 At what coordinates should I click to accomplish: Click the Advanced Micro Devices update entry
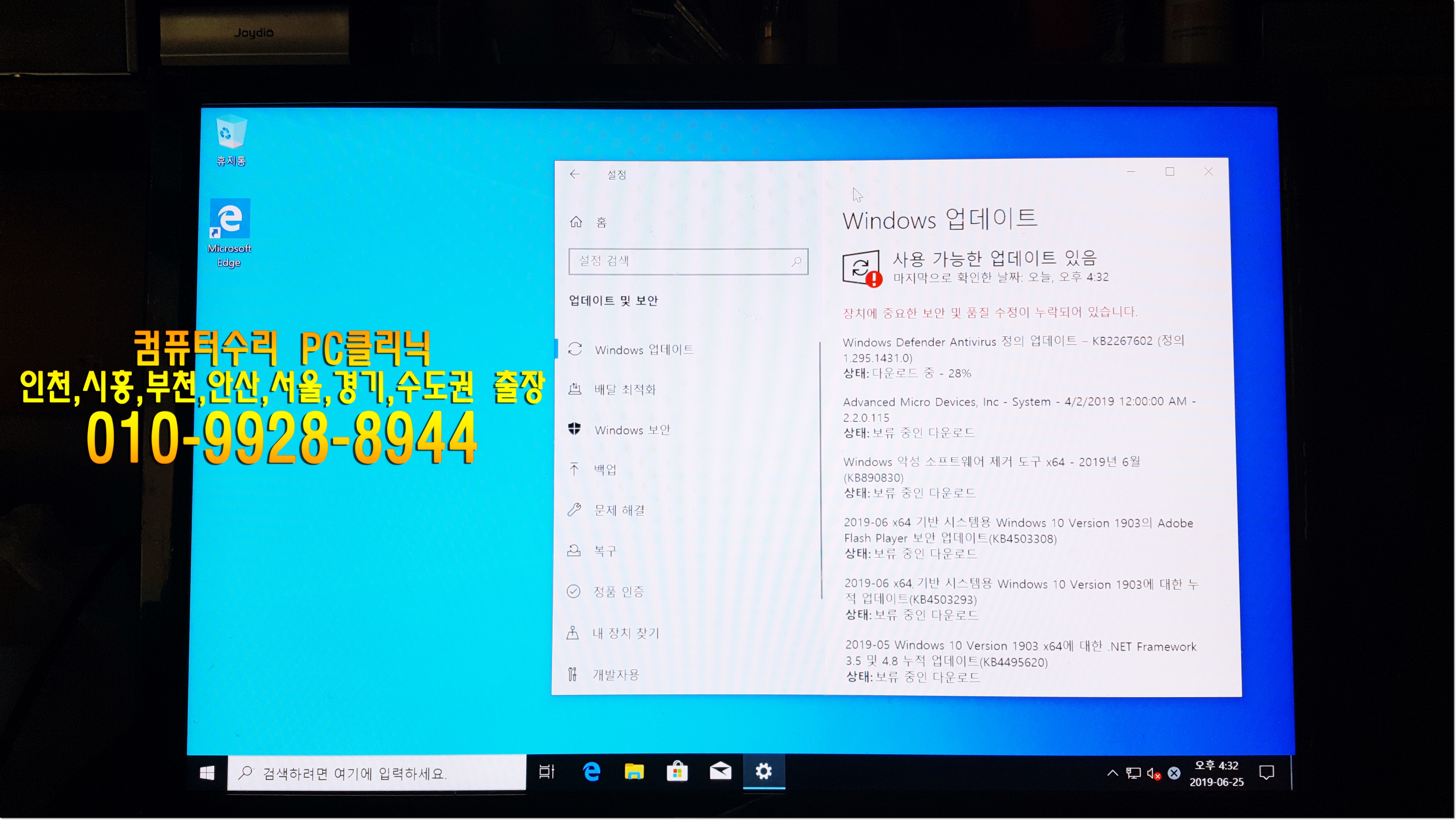[1020, 417]
